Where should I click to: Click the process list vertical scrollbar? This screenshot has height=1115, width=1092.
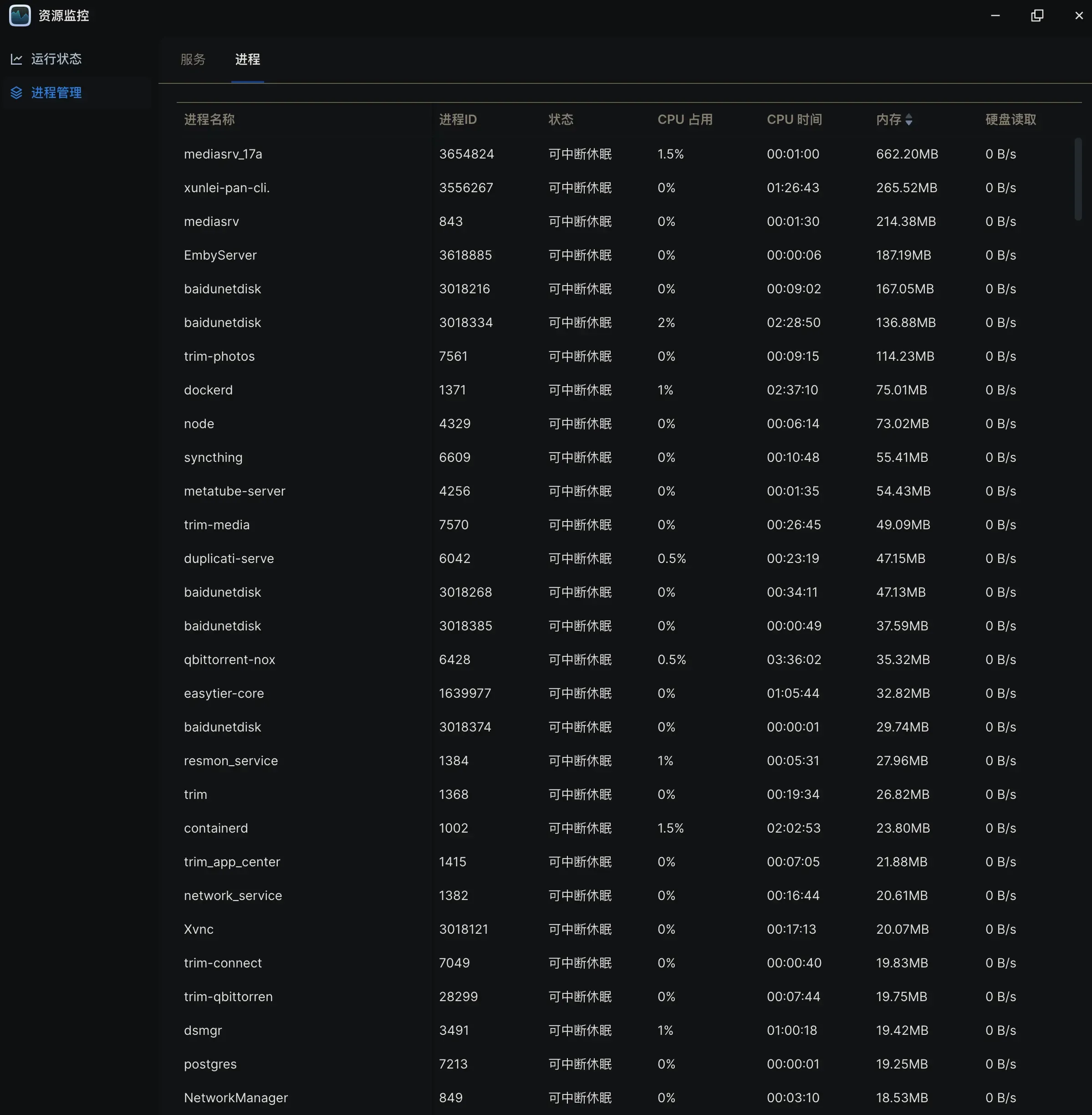[x=1078, y=179]
